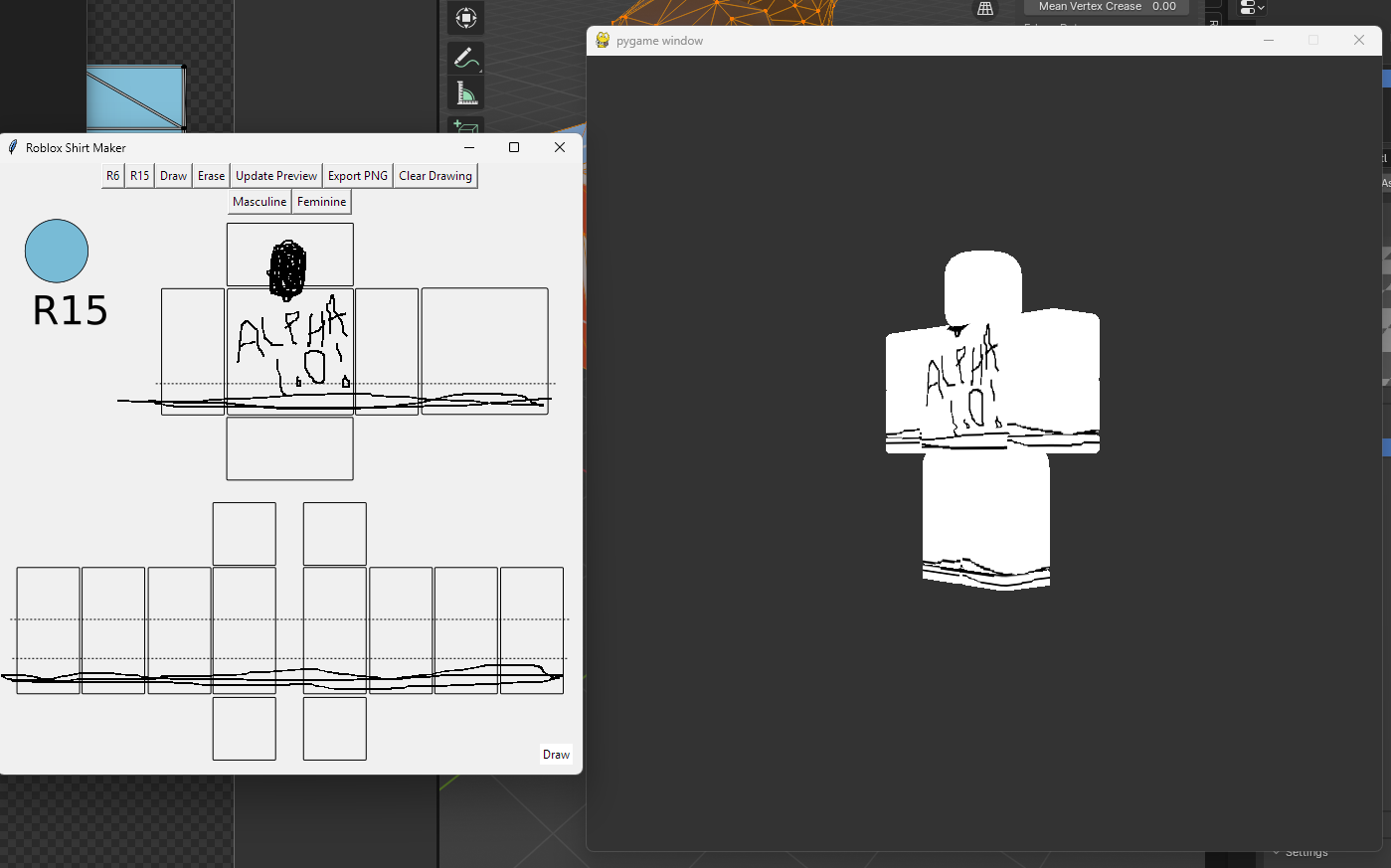Screen dimensions: 1391x868
Task: Click the Draw status label at bottom right
Action: click(x=556, y=755)
